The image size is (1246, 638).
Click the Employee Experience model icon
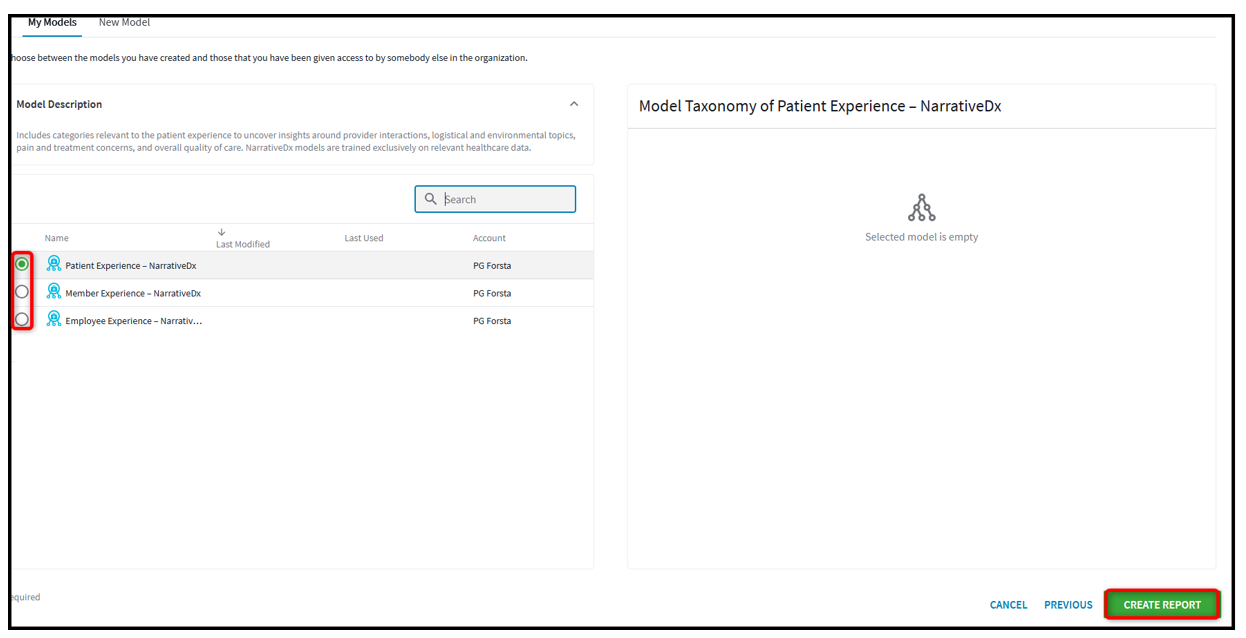53,320
